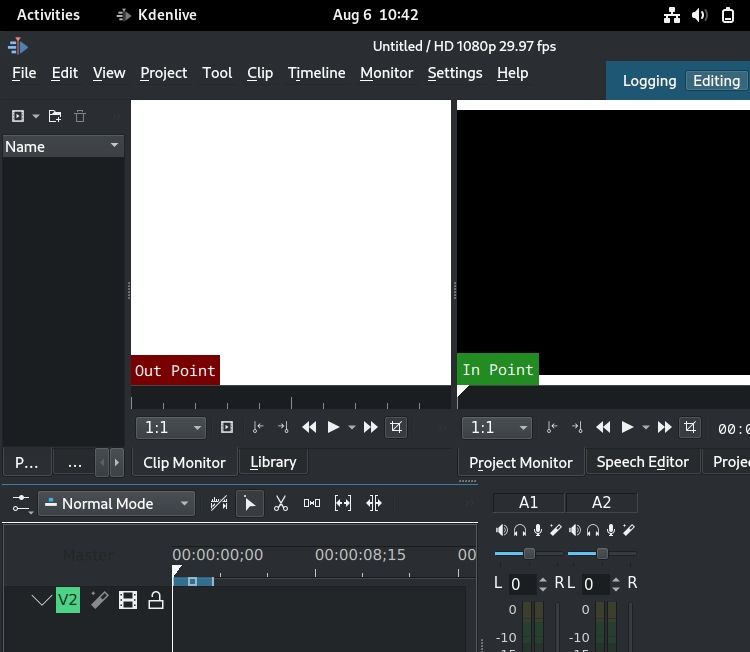This screenshot has width=750, height=652.
Task: Open the Timeline menu
Action: (x=316, y=73)
